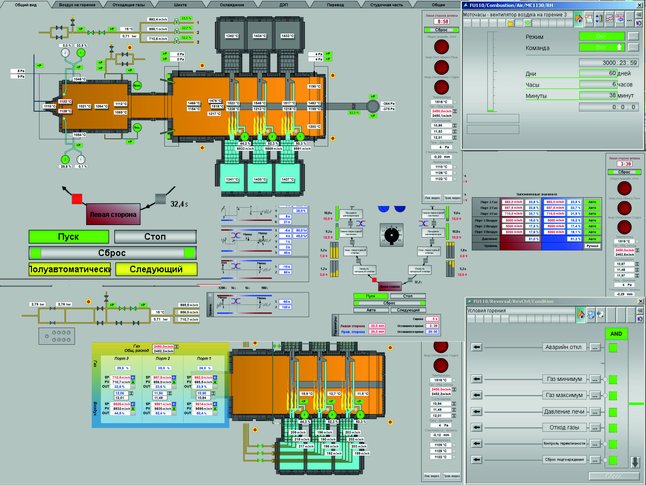Open the ellipsis button beside Аварийн откл
Image resolution: width=646 pixels, height=485 pixels.
(x=595, y=347)
